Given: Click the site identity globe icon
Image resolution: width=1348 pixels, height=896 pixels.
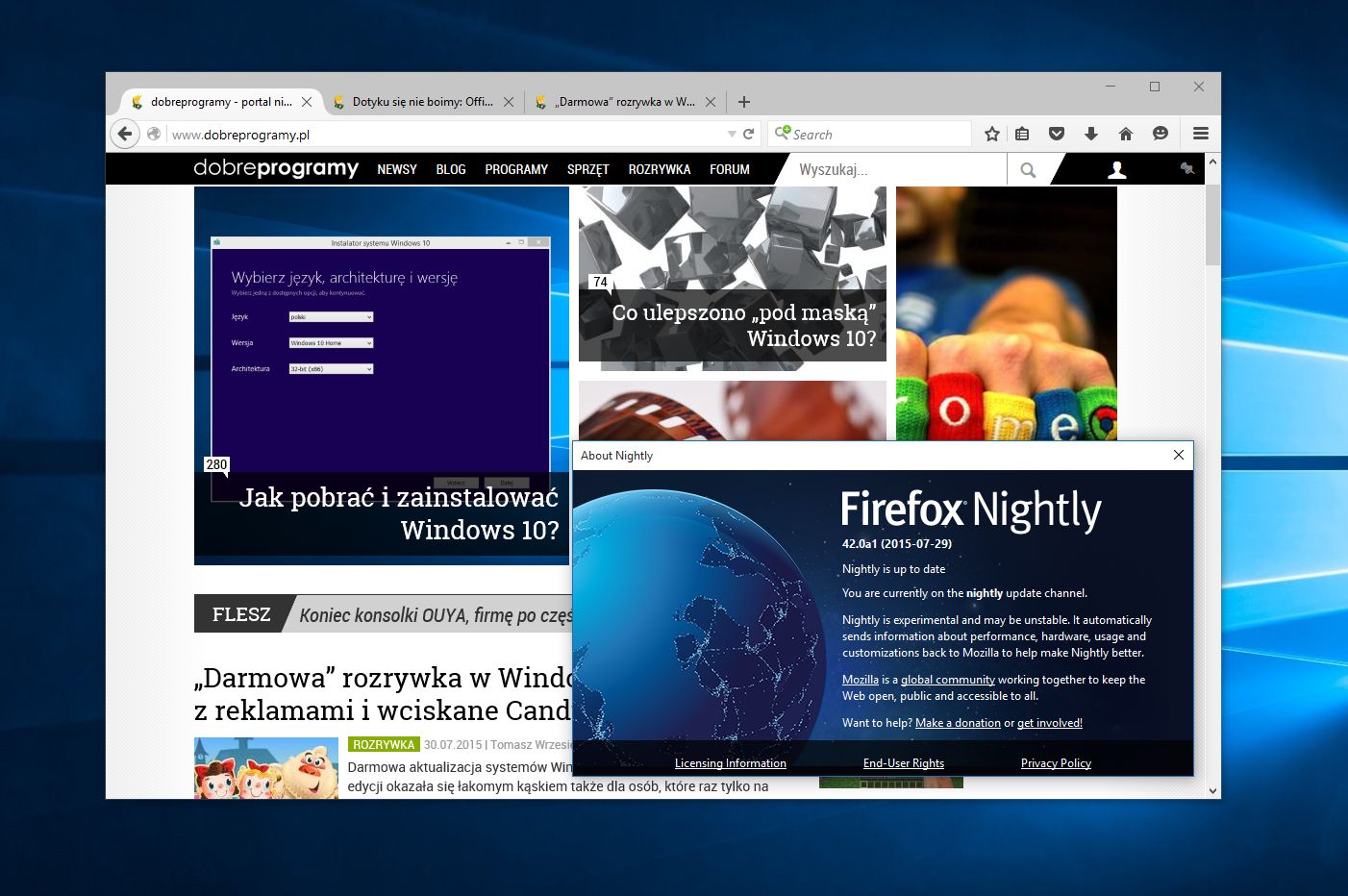Looking at the screenshot, I should coord(154,134).
